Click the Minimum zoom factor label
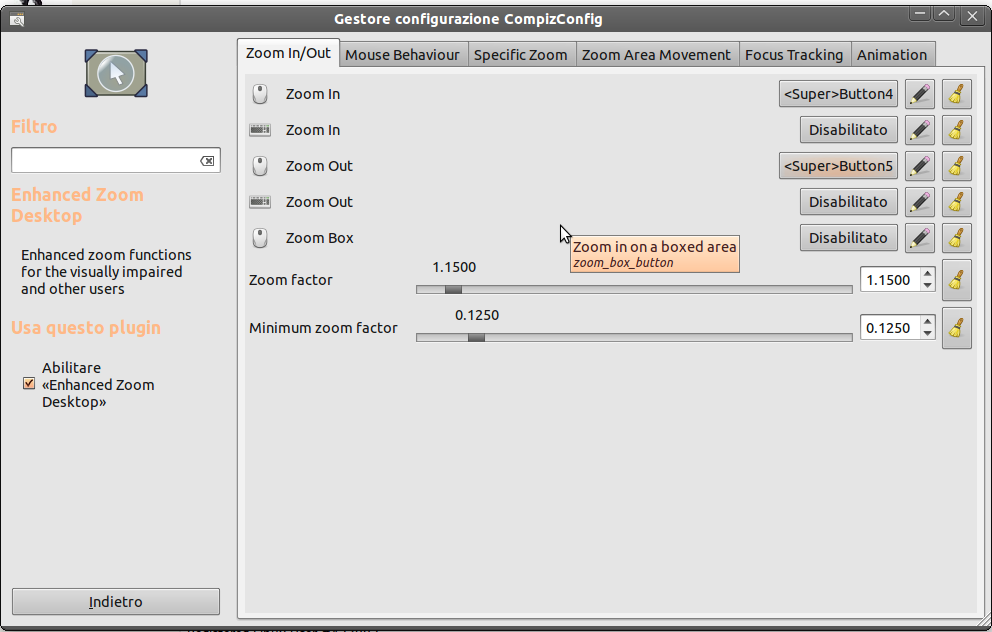This screenshot has width=992, height=632. click(323, 328)
